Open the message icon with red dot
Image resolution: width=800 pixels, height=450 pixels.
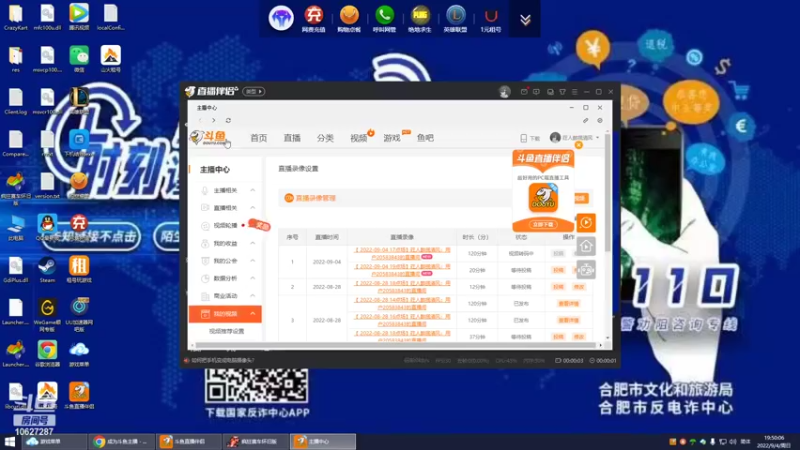[x=524, y=91]
